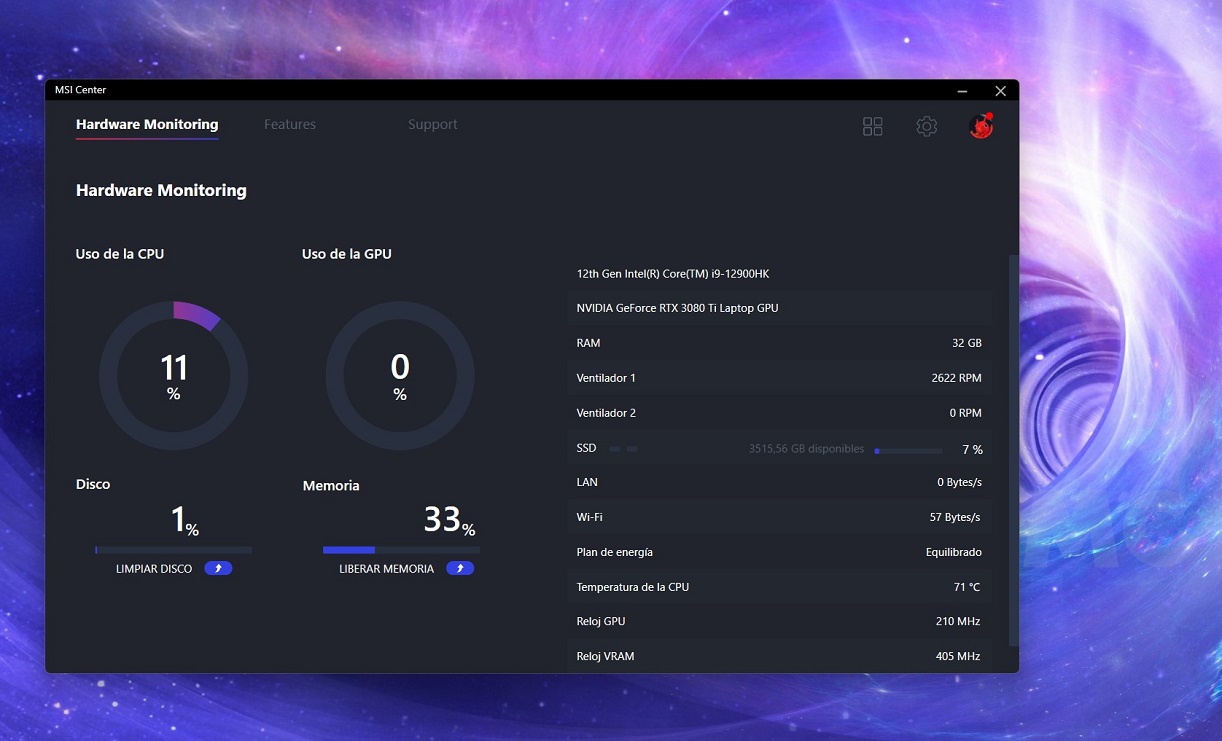
Task: Switch to the Hardware Monitoring tab
Action: tap(147, 125)
